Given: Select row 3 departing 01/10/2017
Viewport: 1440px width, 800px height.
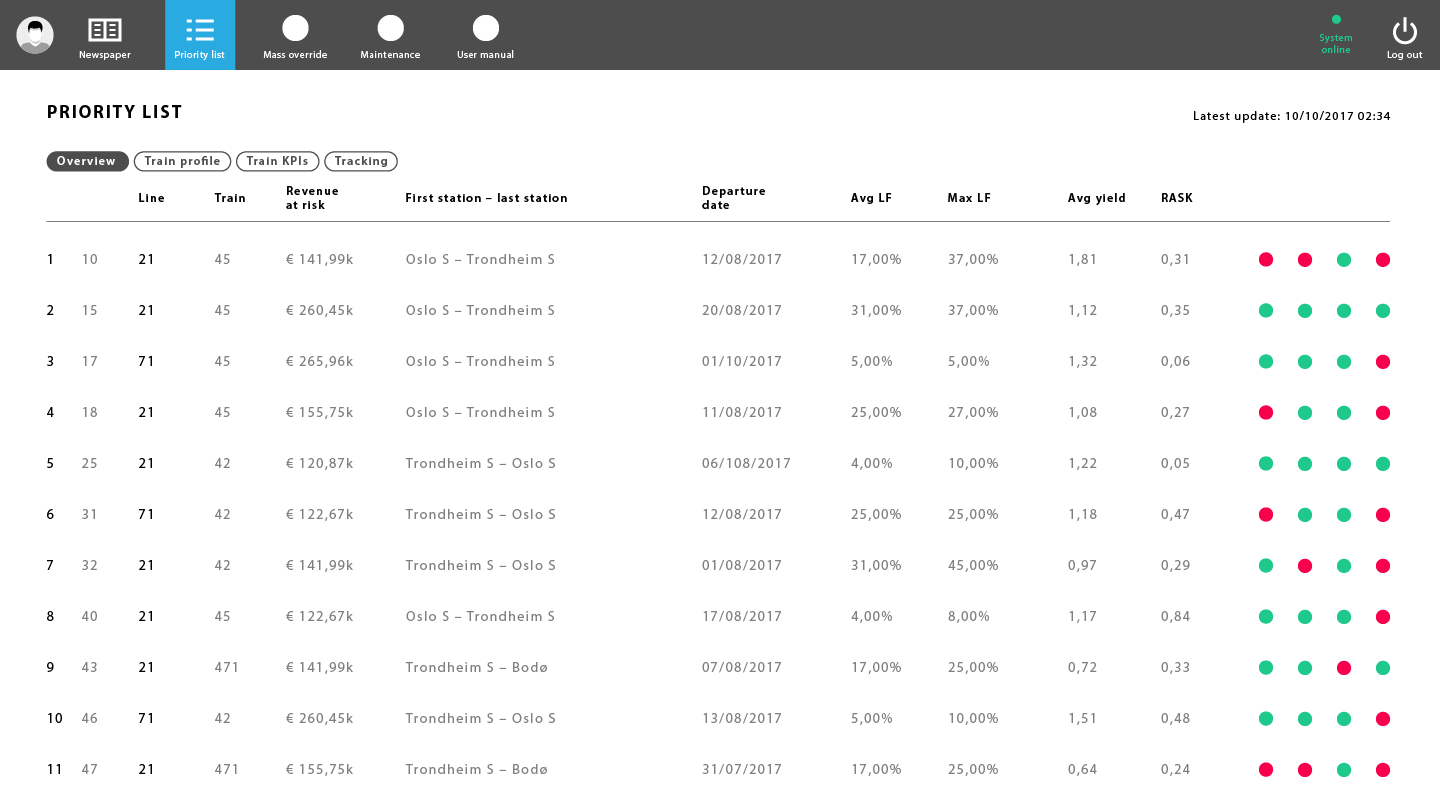Looking at the screenshot, I should tap(741, 362).
